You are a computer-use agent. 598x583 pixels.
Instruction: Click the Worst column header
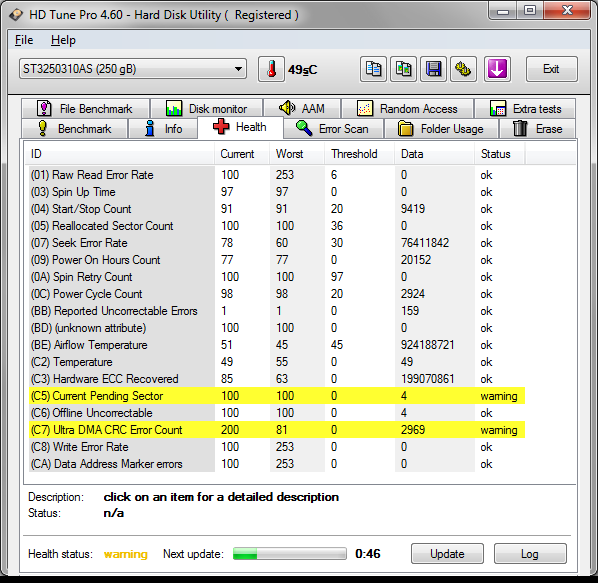297,154
